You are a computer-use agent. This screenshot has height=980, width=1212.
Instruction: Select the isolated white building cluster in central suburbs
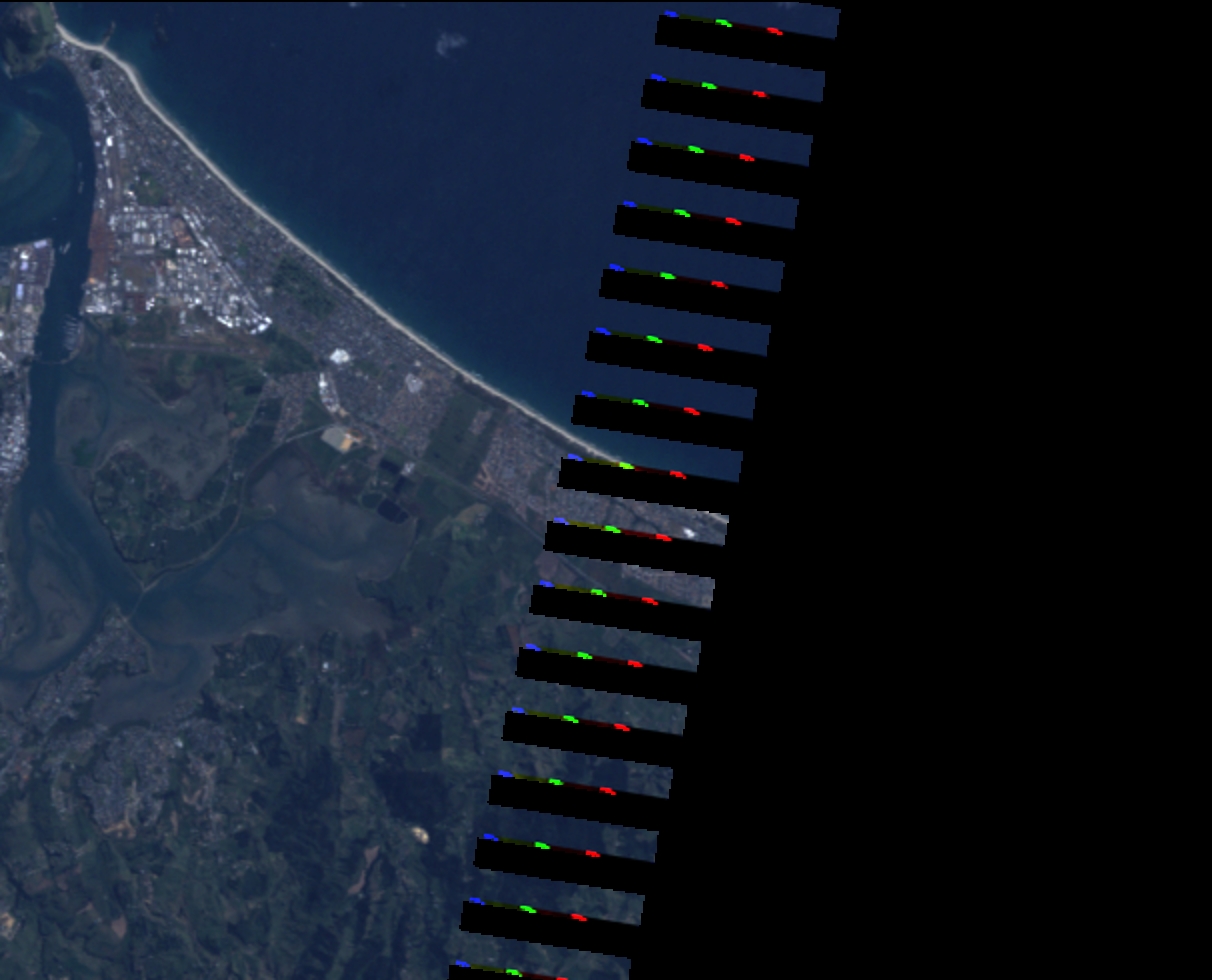[x=338, y=357]
